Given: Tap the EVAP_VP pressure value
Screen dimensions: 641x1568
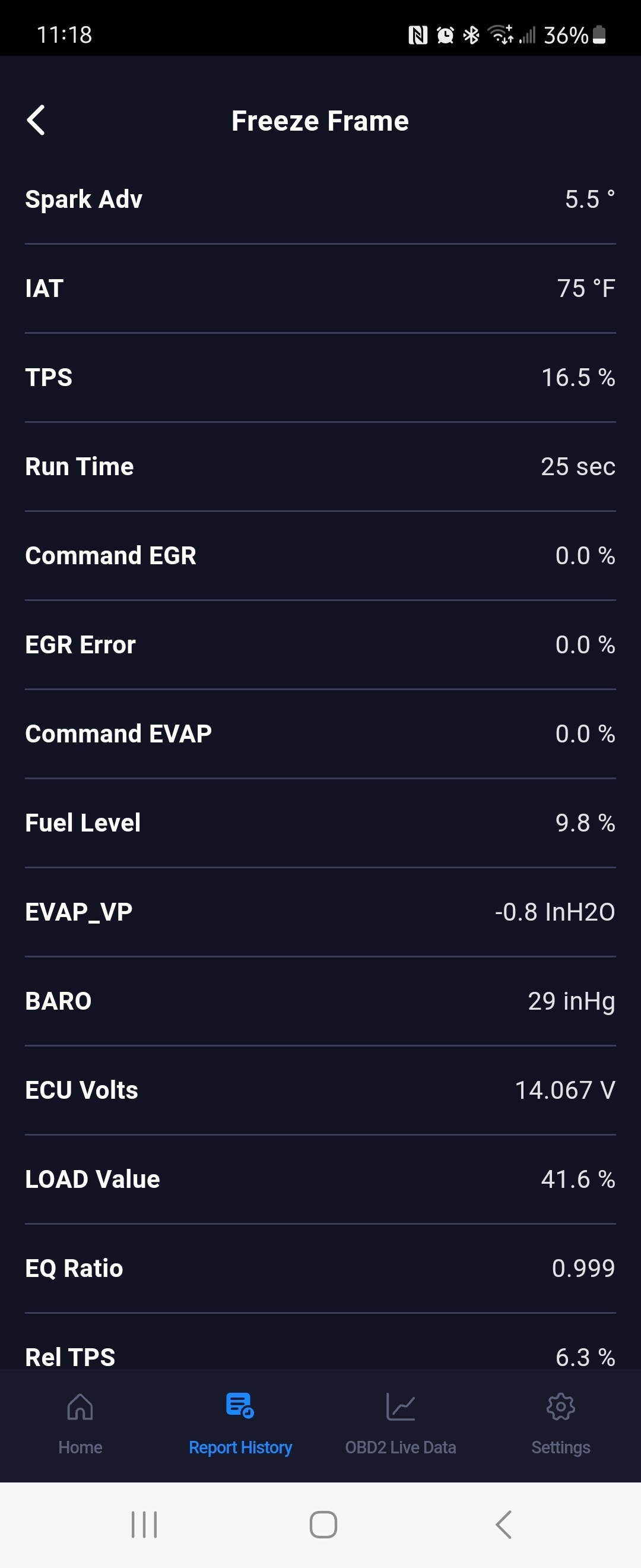Looking at the screenshot, I should pyautogui.click(x=554, y=912).
